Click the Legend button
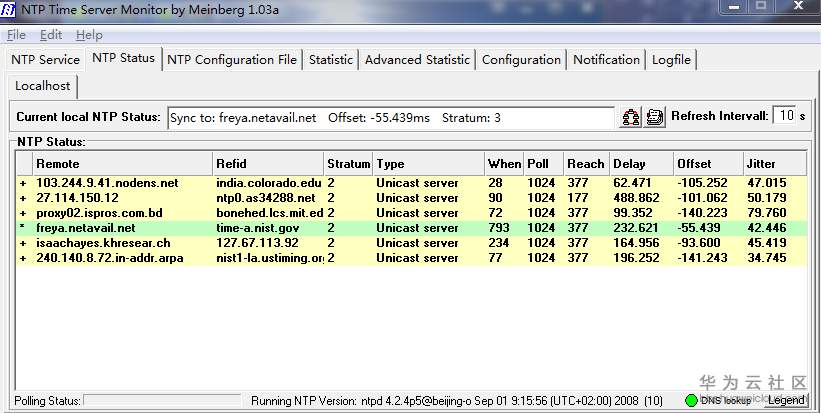The width and height of the screenshot is (821, 413). tap(785, 400)
